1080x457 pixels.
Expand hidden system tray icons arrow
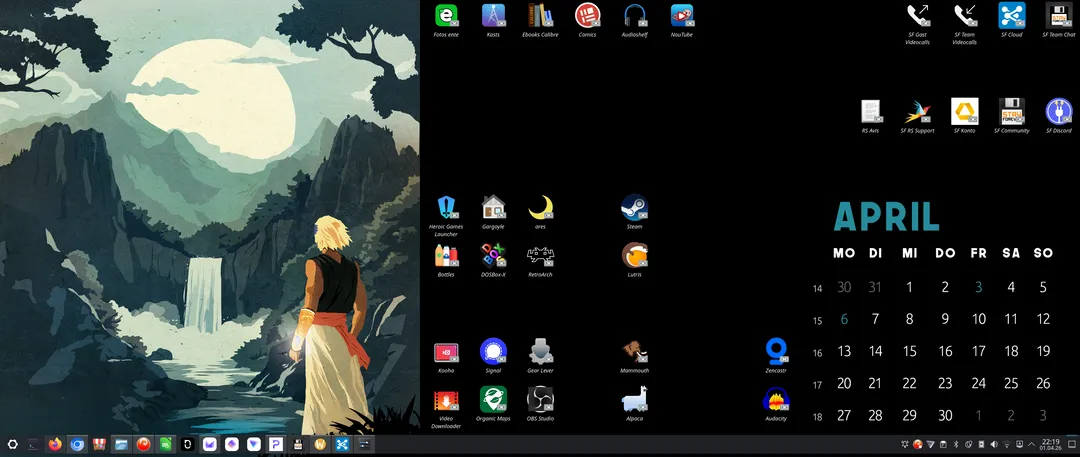coord(1031,444)
